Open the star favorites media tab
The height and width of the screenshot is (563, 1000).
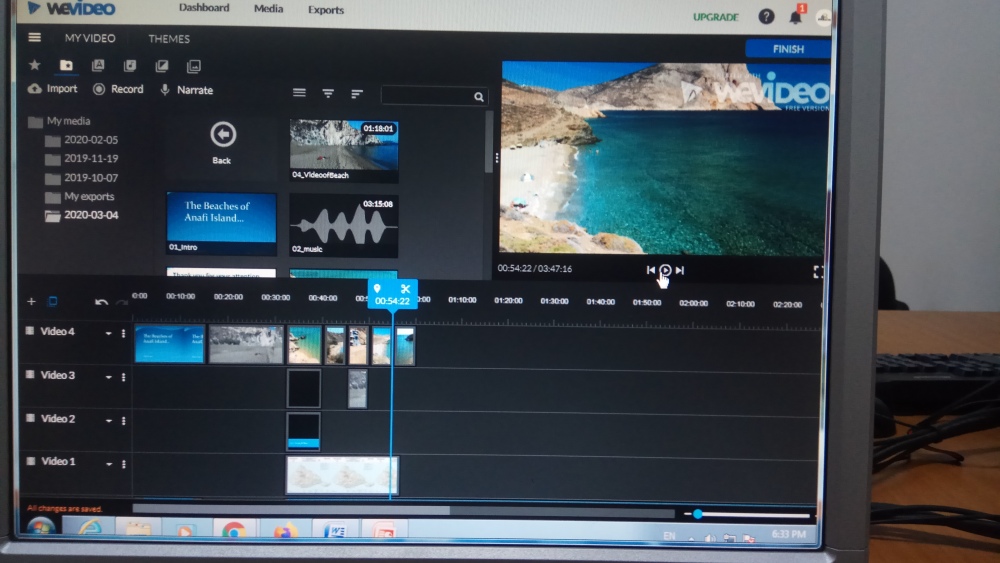coord(35,66)
